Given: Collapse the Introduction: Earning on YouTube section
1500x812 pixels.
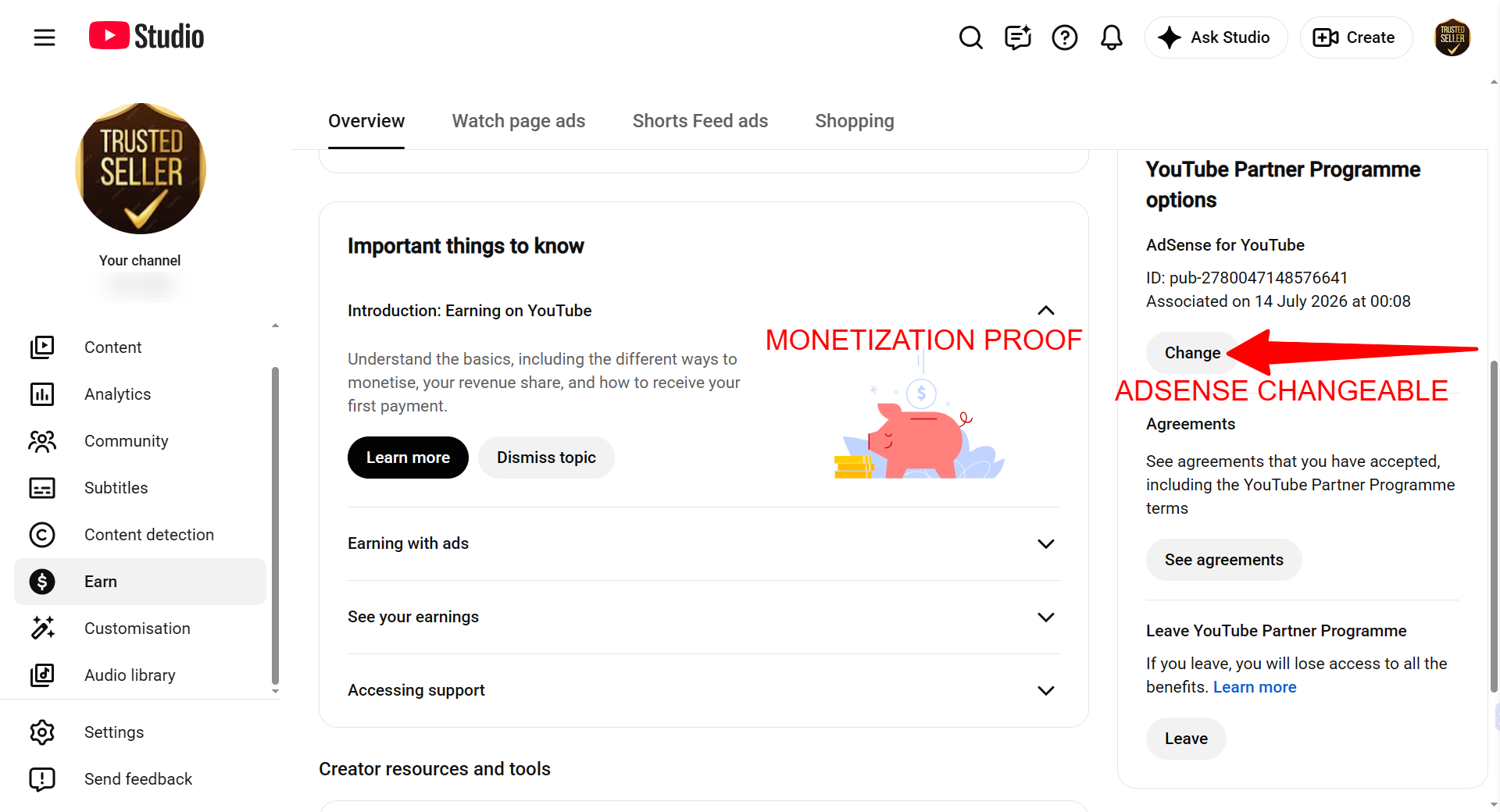Looking at the screenshot, I should (1046, 311).
